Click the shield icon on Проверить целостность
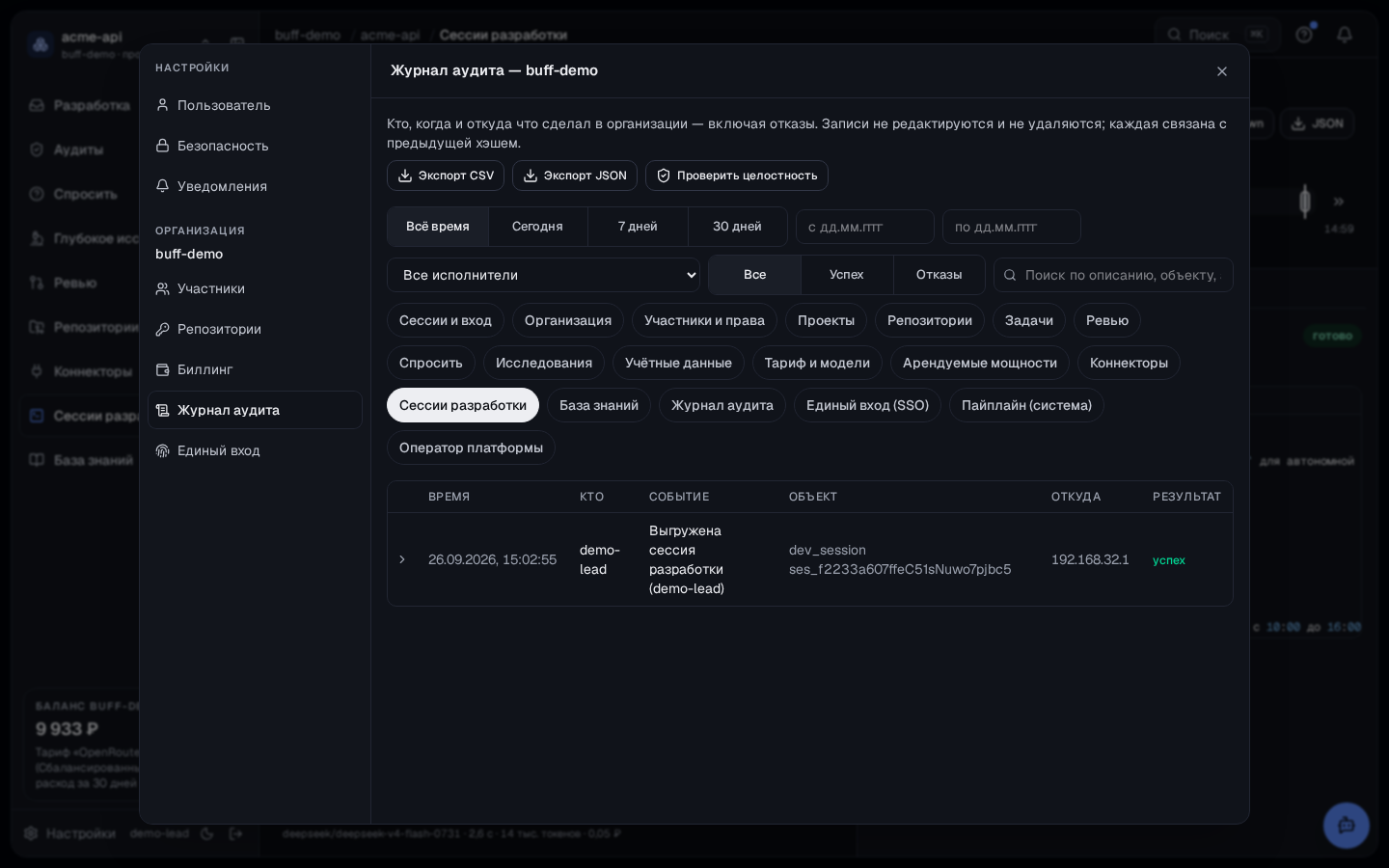 point(664,176)
